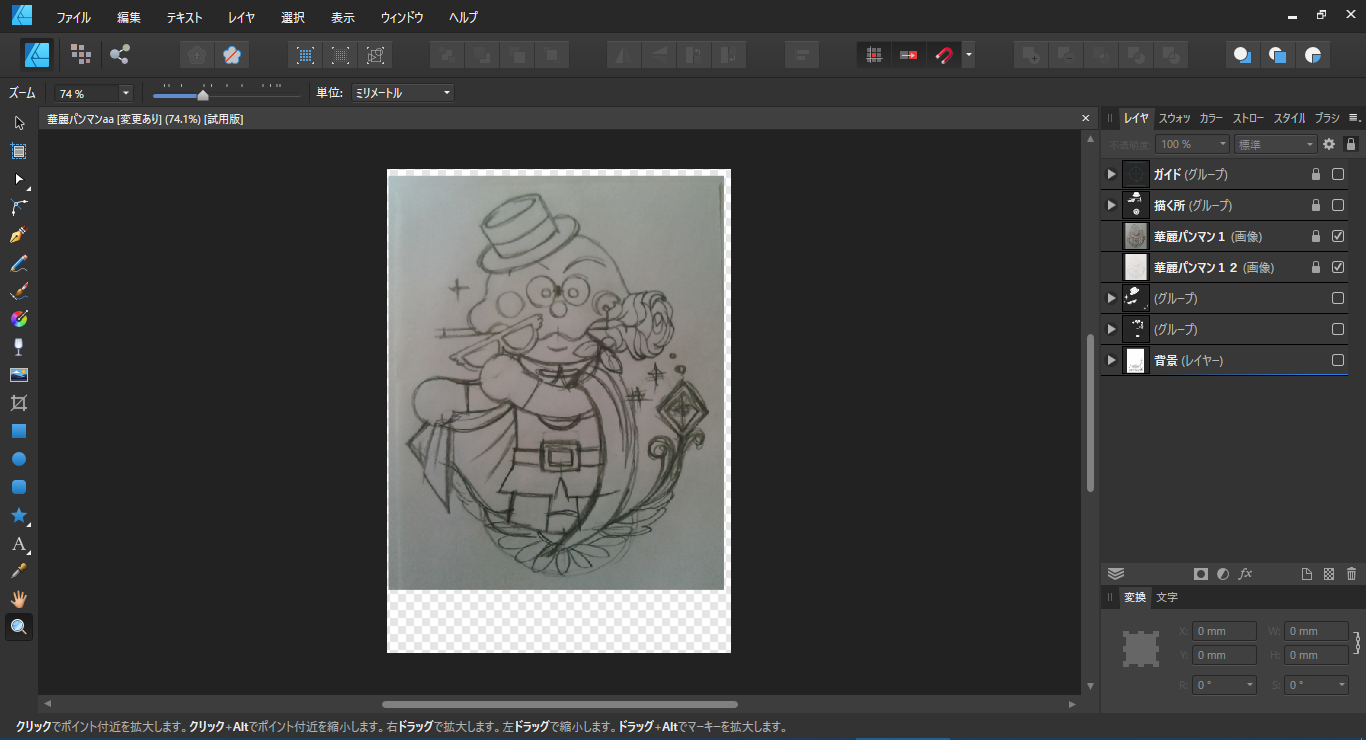This screenshot has height=740, width=1366.
Task: Select the Rounded Rectangle tool
Action: point(18,487)
